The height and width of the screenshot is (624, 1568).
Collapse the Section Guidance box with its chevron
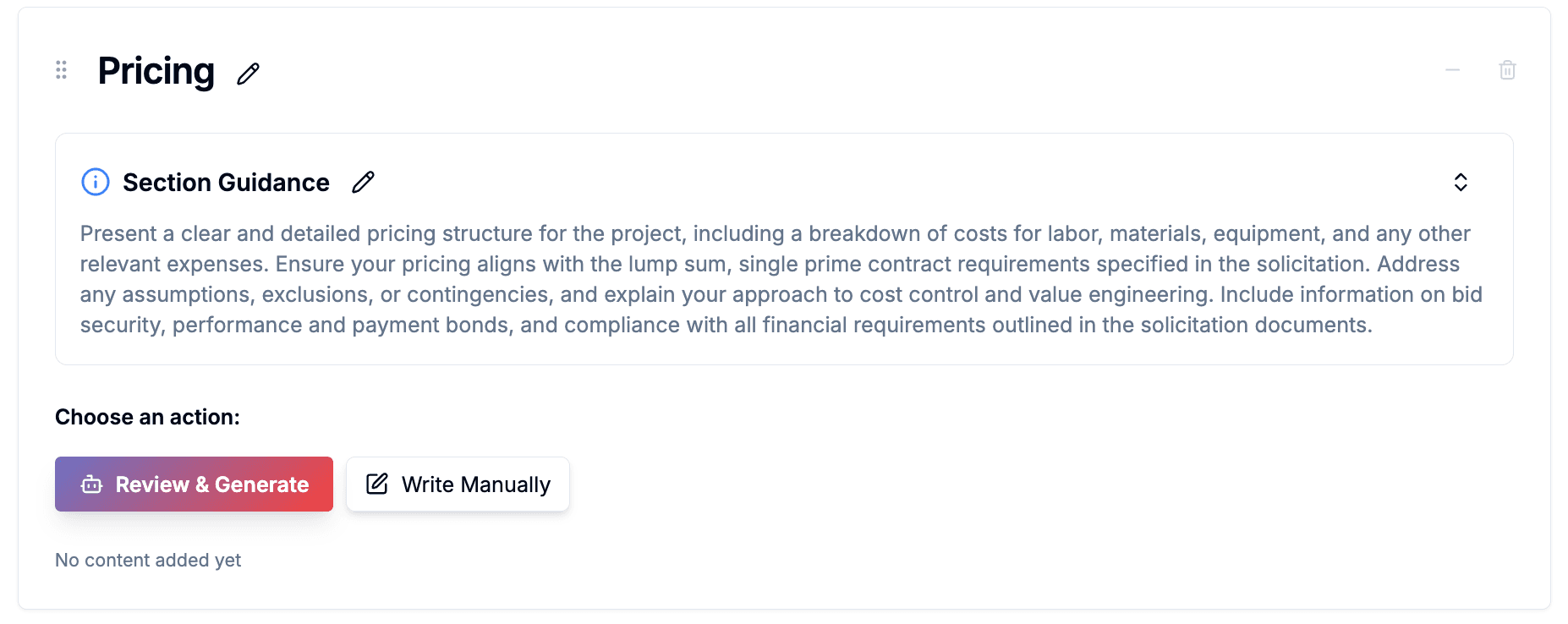click(1461, 182)
